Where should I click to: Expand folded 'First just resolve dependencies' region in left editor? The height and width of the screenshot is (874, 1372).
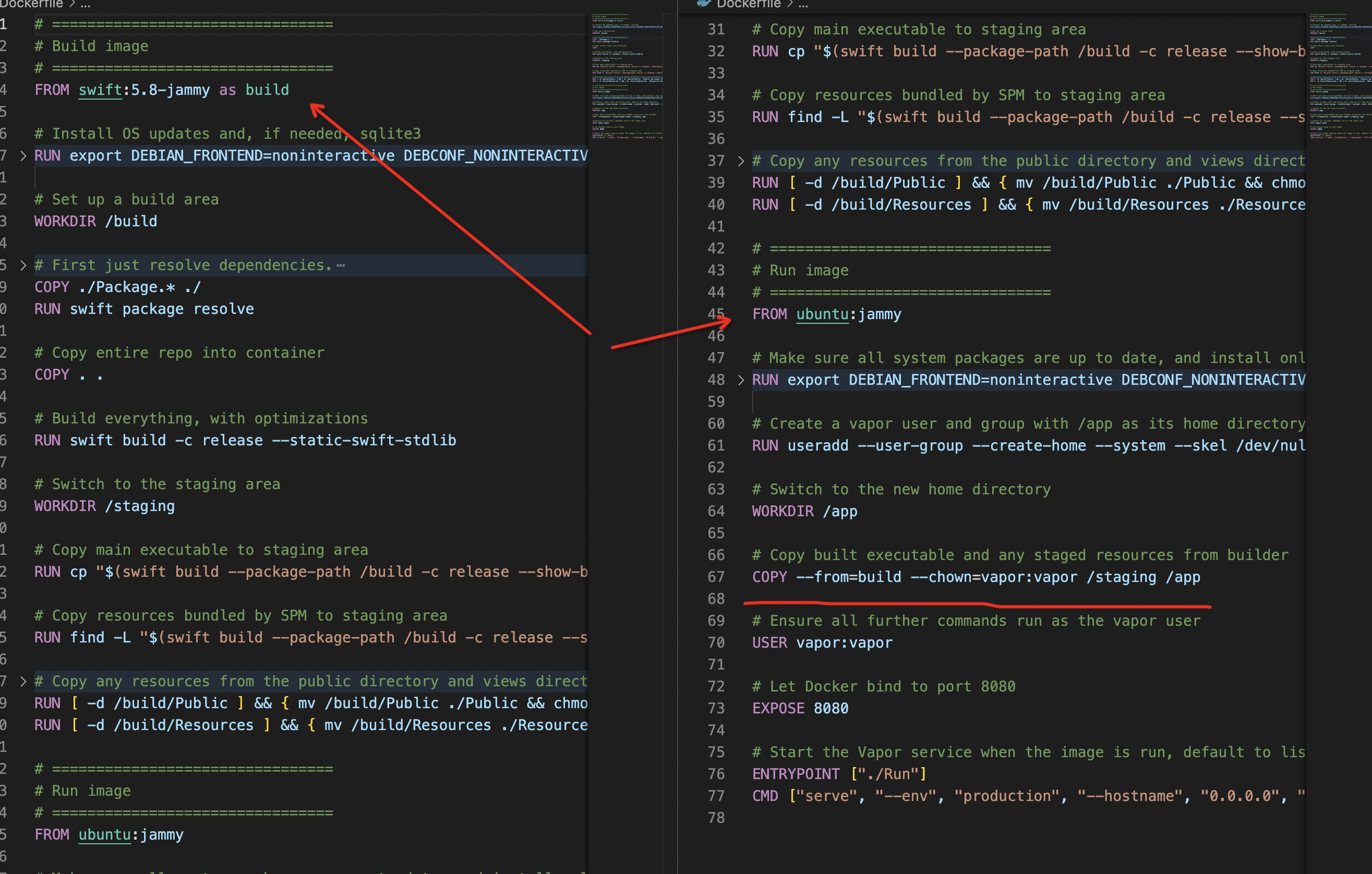point(23,265)
